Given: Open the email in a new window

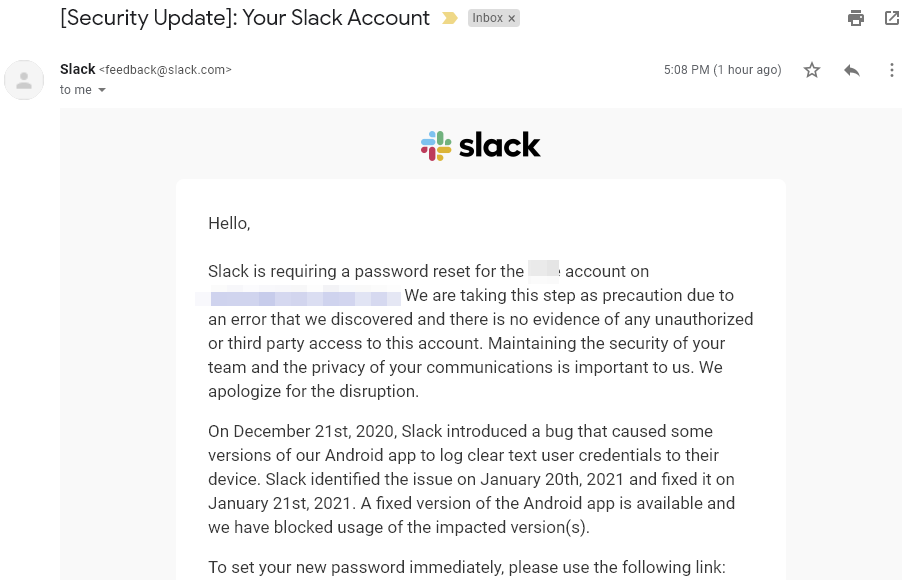Looking at the screenshot, I should point(891,18).
